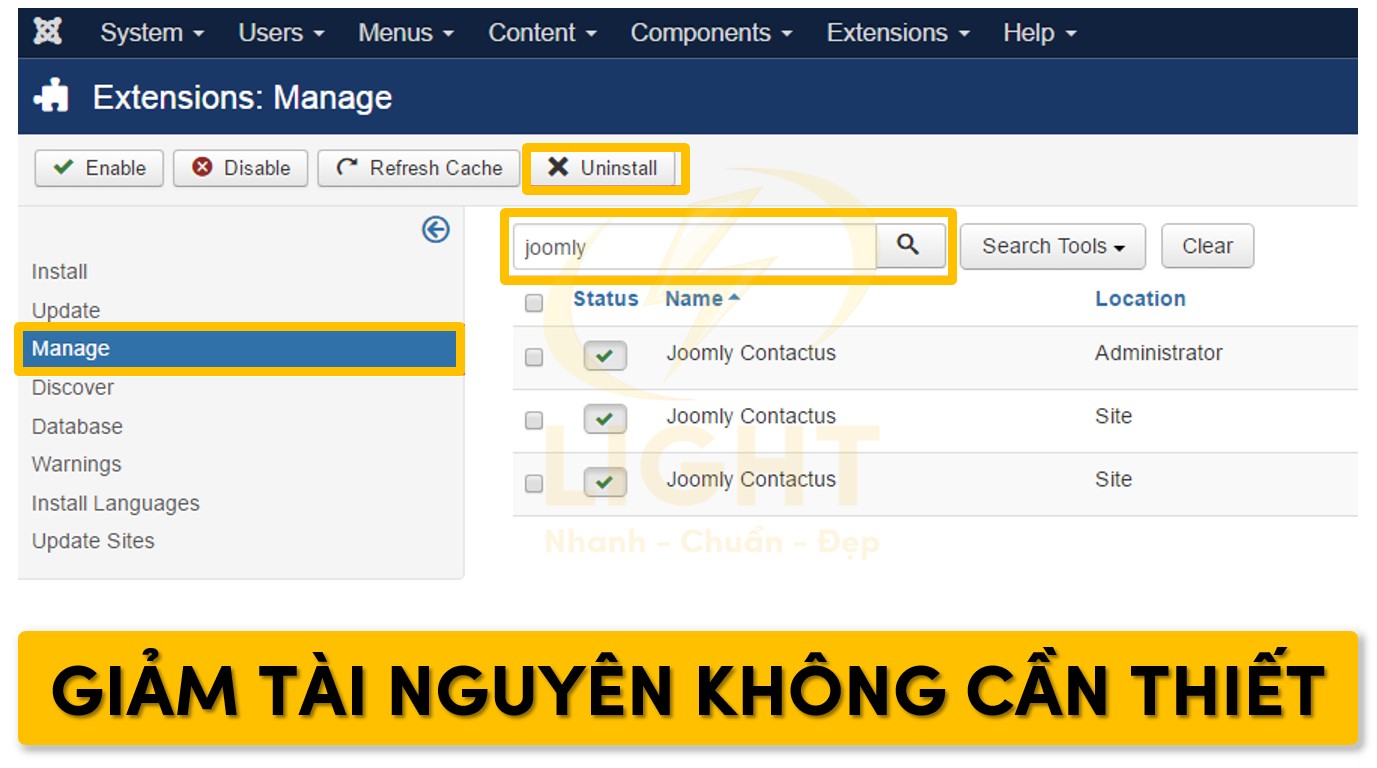The width and height of the screenshot is (1377, 768).
Task: Click the Administrator location cell
Action: (x=1159, y=353)
